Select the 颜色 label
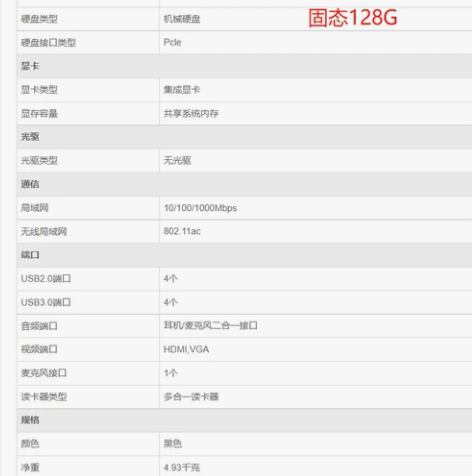The width and height of the screenshot is (472, 476). [x=30, y=444]
